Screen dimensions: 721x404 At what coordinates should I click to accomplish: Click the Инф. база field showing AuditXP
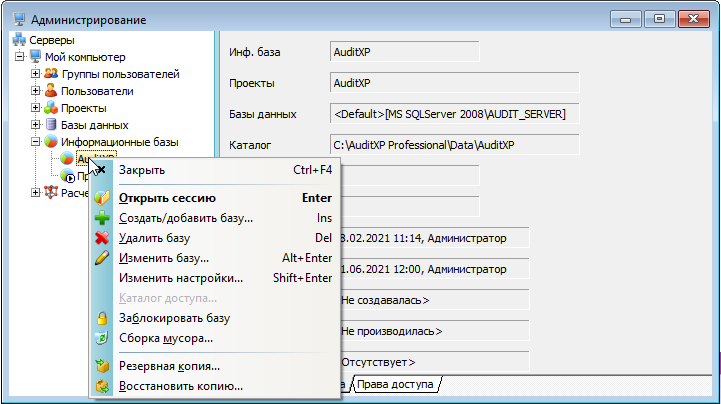[405, 51]
